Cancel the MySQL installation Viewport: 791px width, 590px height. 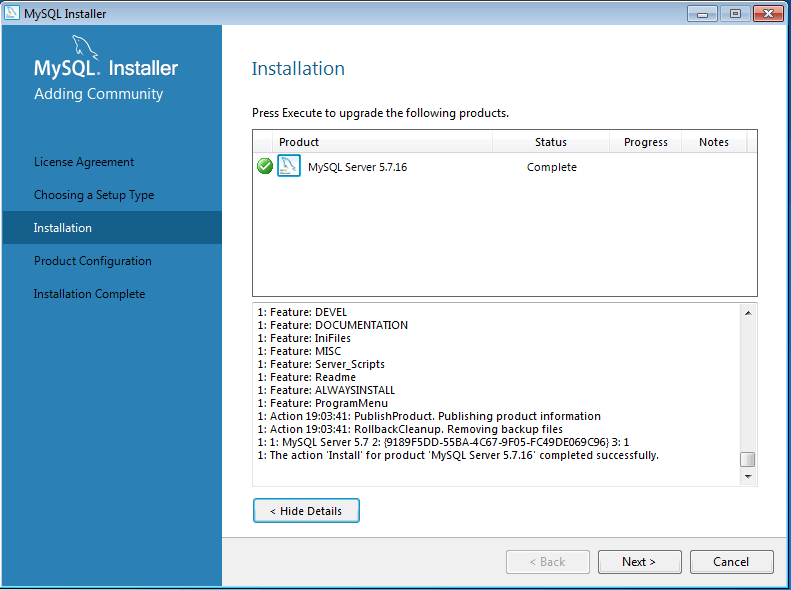731,562
